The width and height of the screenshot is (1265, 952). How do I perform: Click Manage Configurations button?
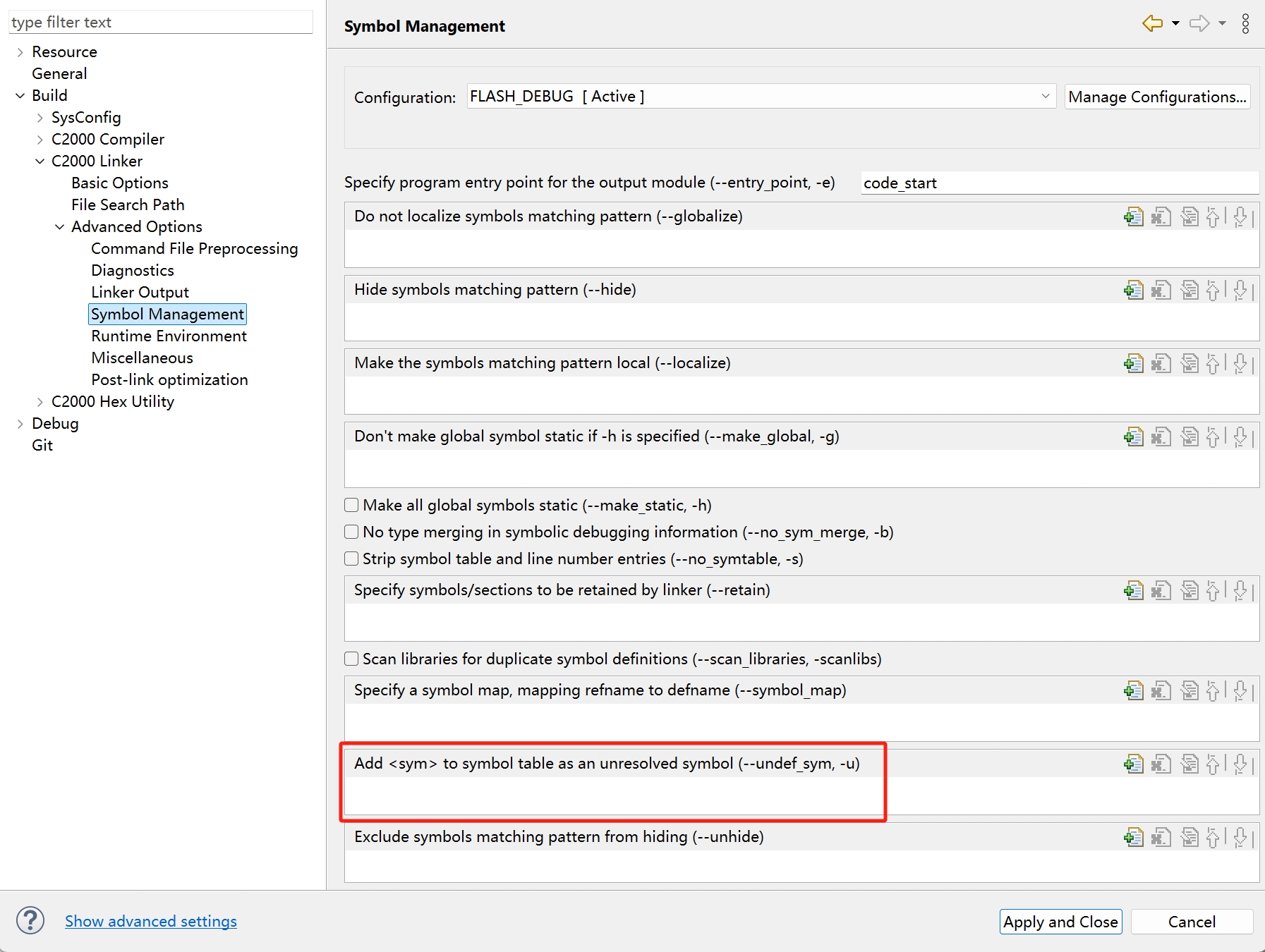coord(1156,97)
